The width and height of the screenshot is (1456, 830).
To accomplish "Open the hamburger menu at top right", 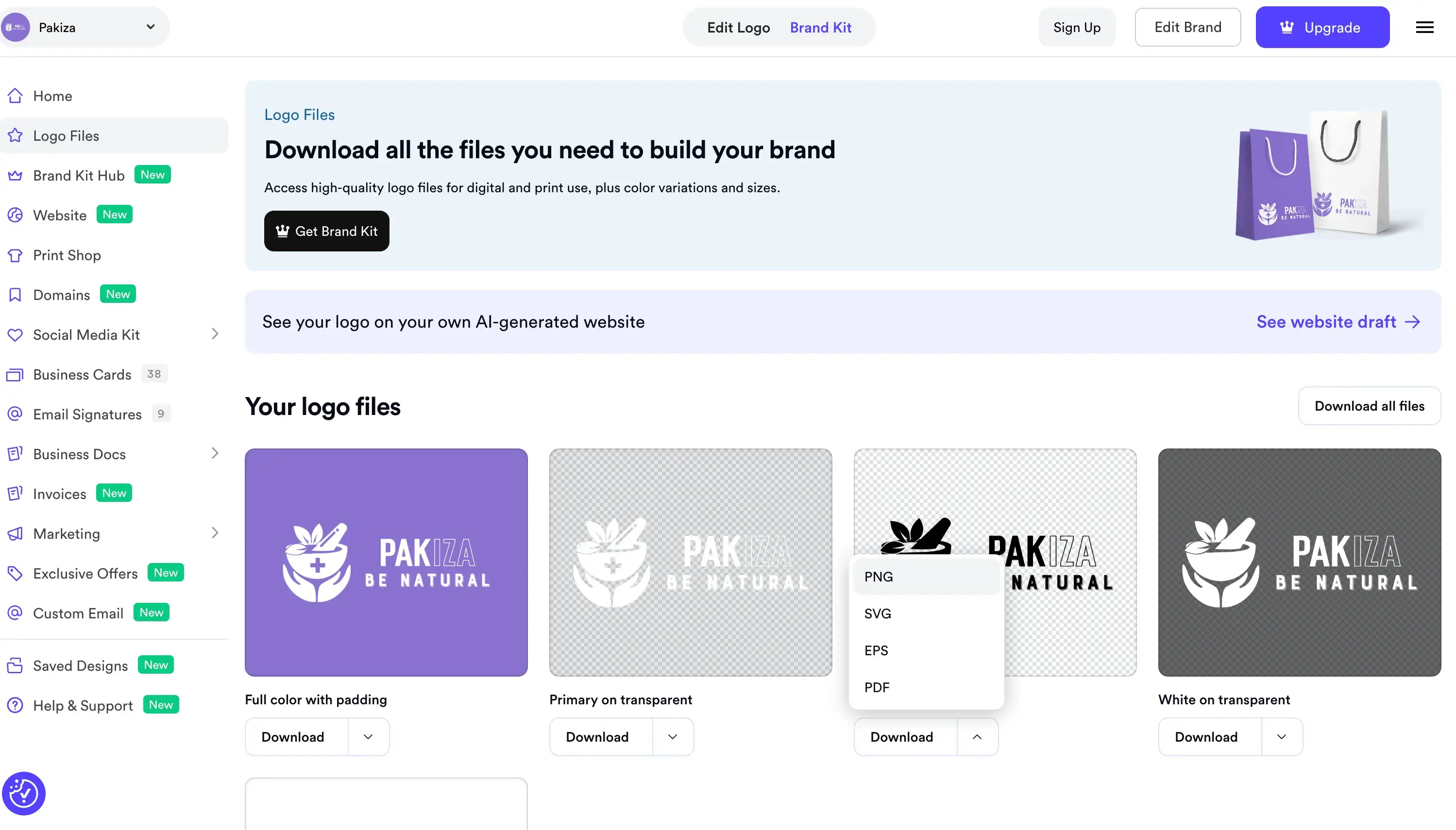I will (1424, 27).
